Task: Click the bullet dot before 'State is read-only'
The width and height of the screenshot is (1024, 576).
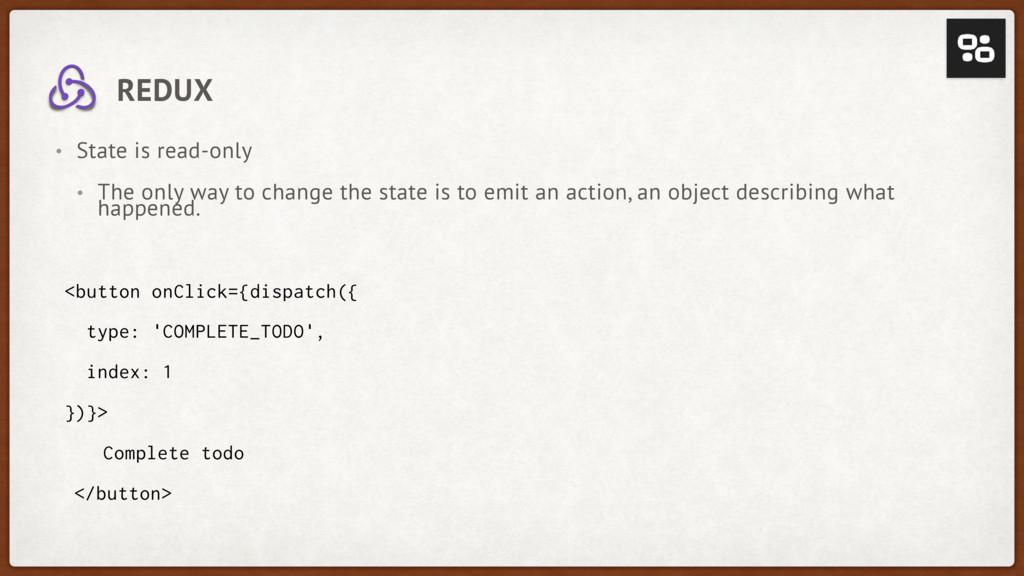Action: point(59,152)
